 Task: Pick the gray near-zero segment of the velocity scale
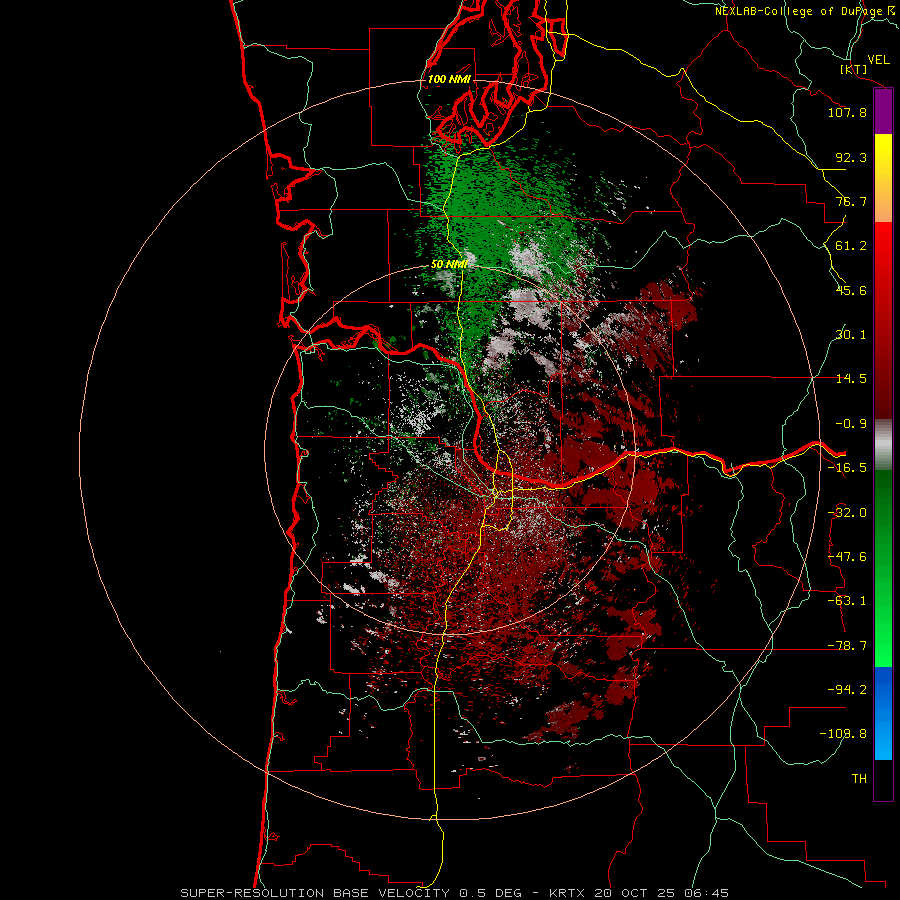point(883,445)
